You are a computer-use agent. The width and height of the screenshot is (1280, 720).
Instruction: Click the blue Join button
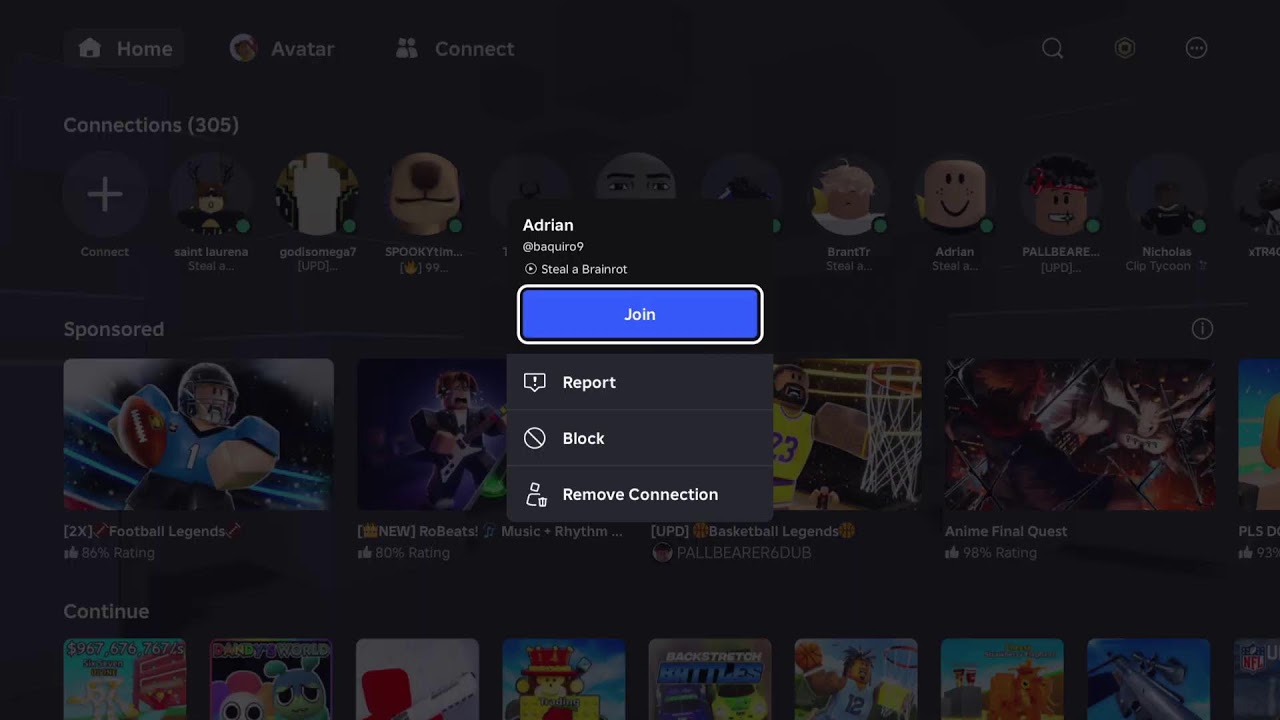coord(640,314)
